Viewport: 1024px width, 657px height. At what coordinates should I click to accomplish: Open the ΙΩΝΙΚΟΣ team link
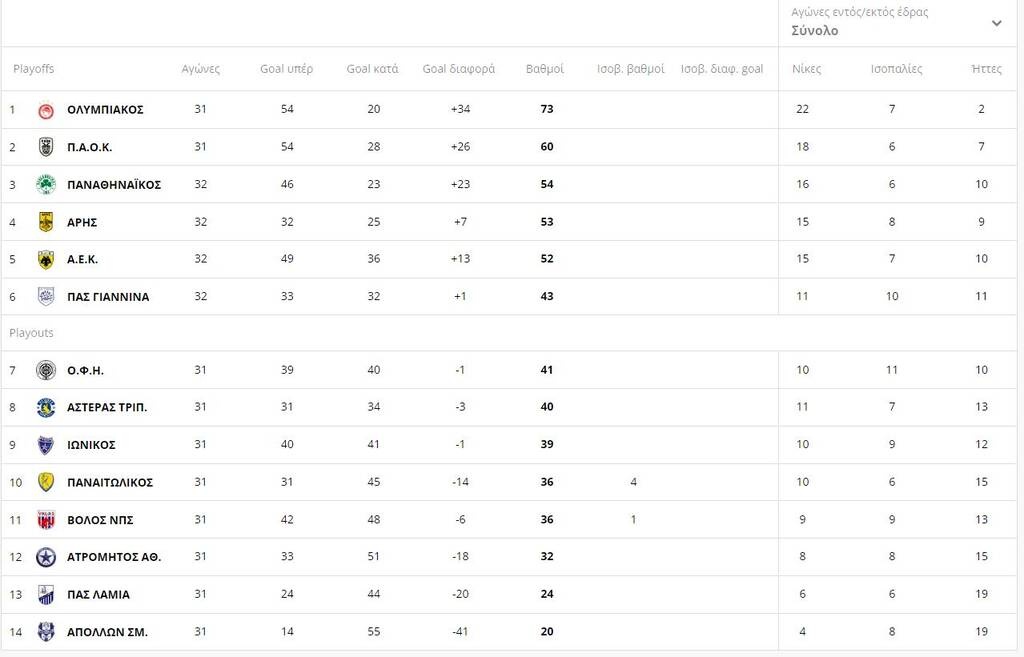point(91,445)
